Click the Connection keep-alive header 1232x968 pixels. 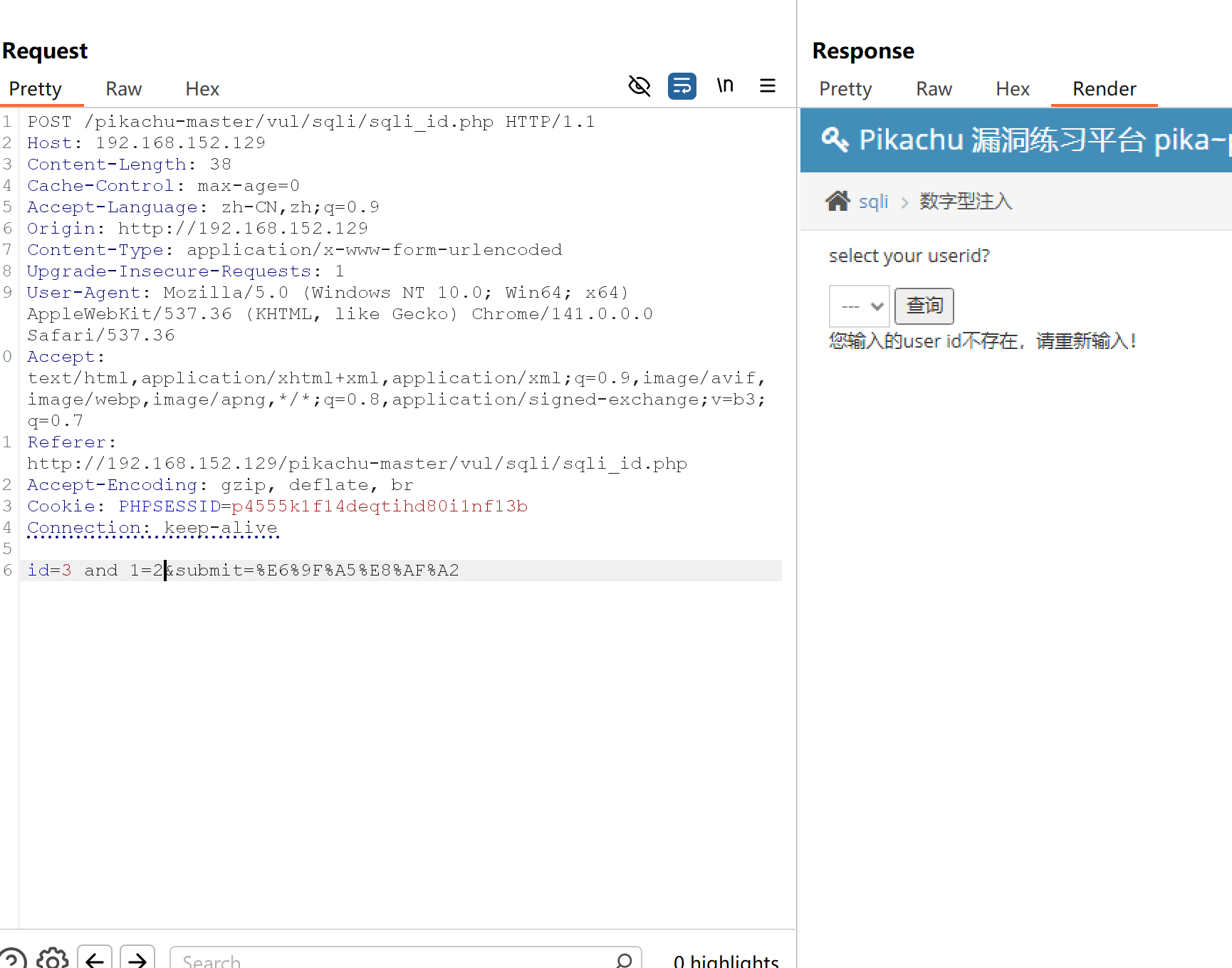152,528
